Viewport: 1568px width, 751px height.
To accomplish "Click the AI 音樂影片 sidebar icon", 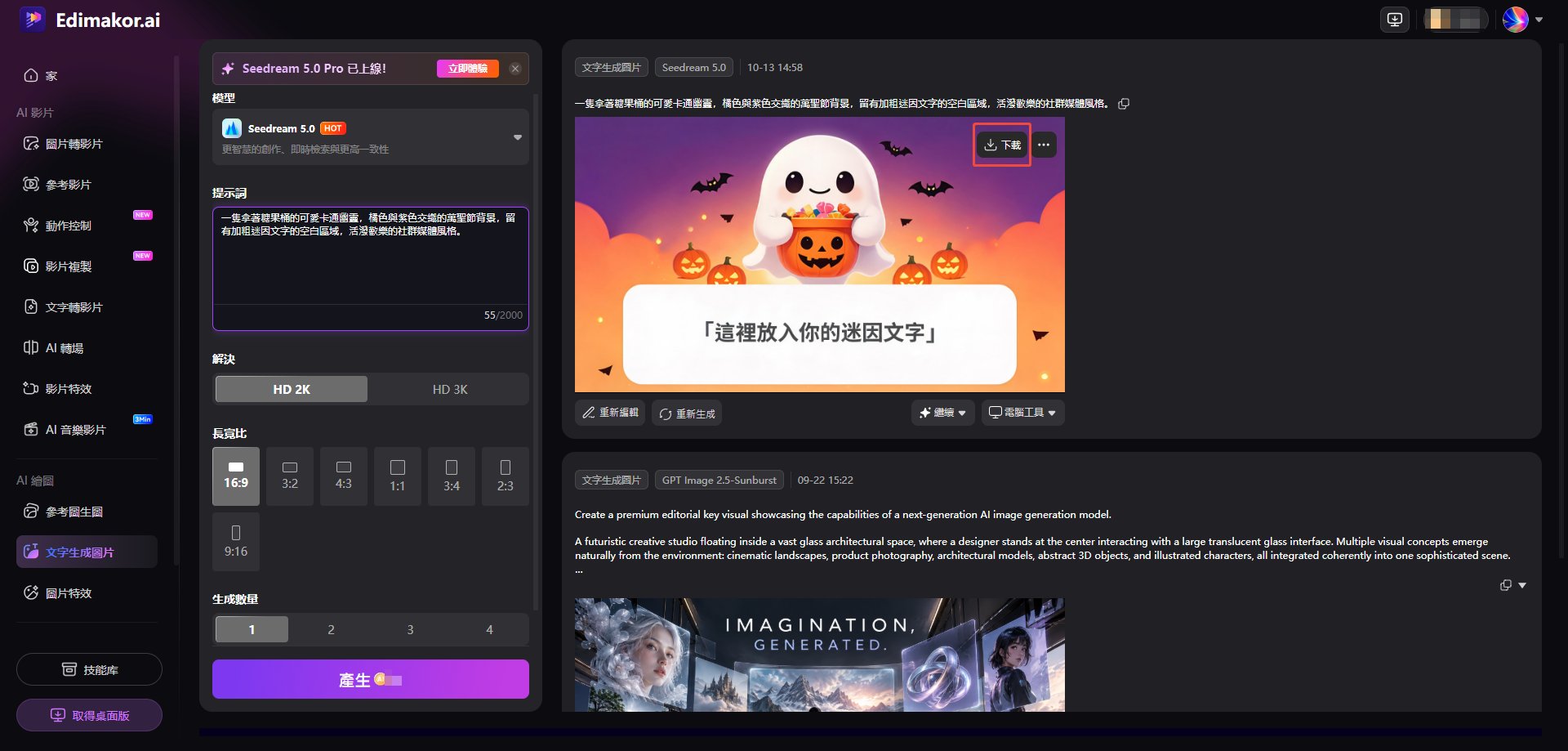I will [x=31, y=429].
